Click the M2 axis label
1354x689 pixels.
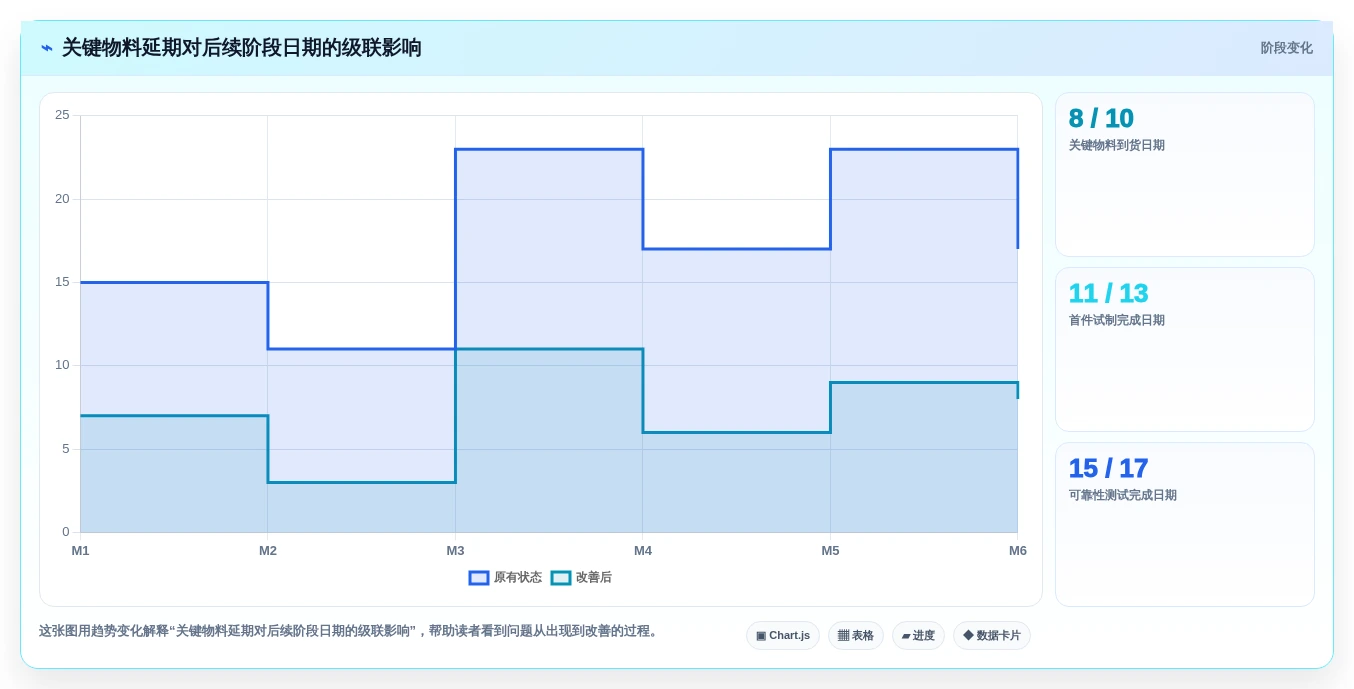(268, 551)
